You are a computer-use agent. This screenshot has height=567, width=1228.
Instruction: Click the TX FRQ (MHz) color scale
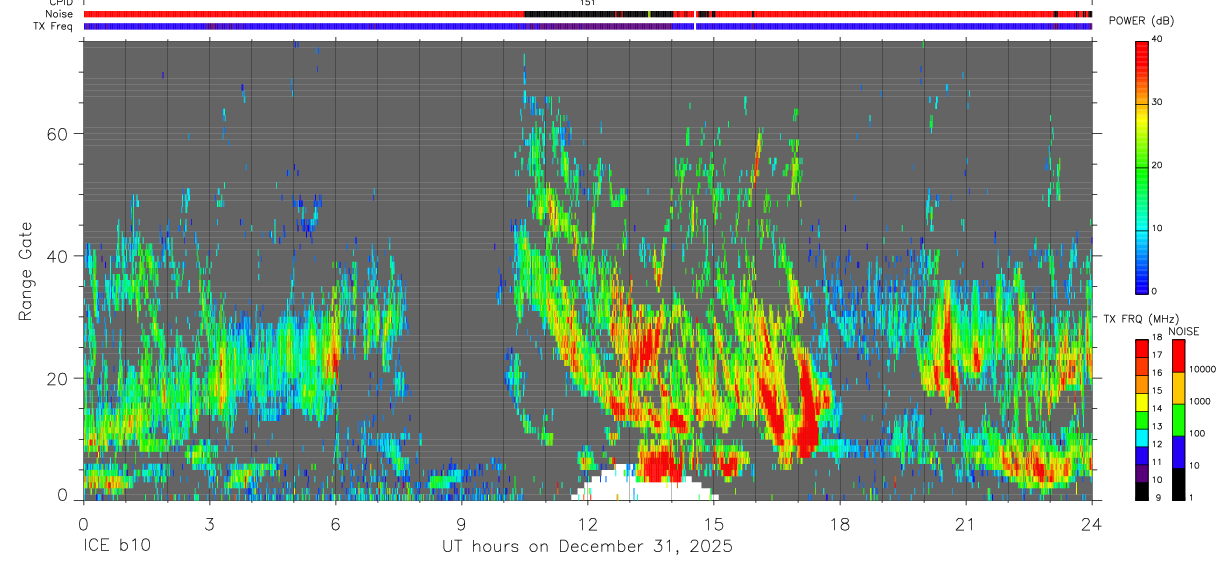1141,420
